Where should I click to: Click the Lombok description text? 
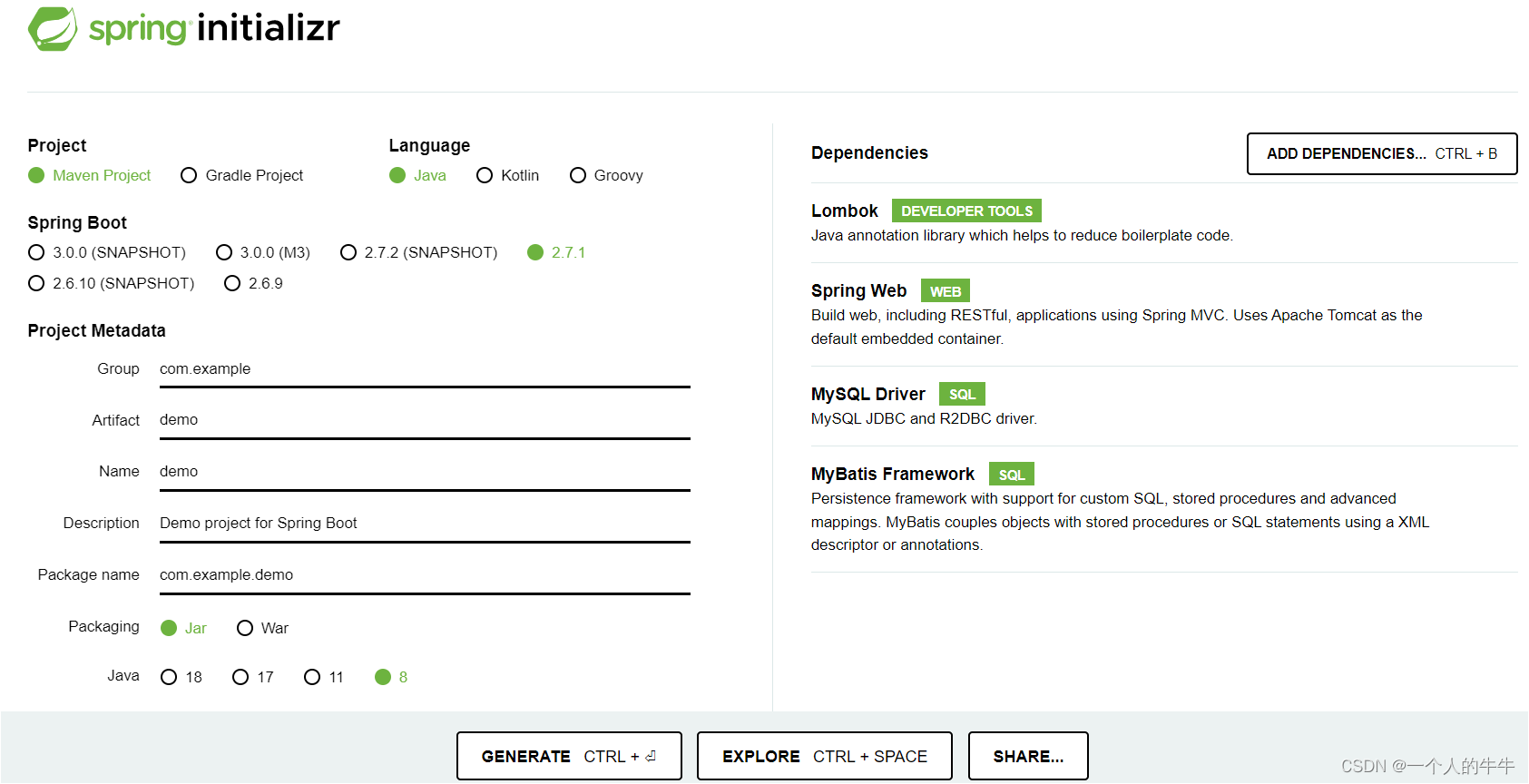click(1022, 236)
